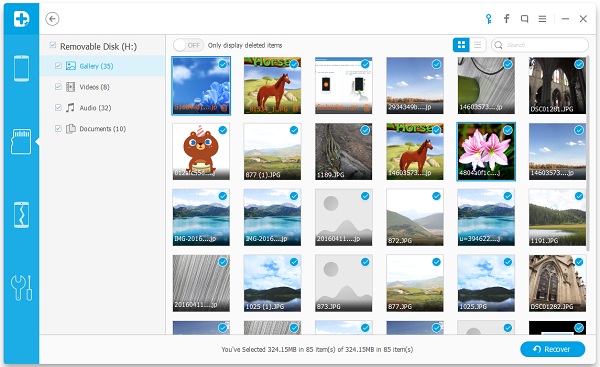This screenshot has height=367, width=600.
Task: Open the 873.JPG placeholder thumbnail
Action: point(344,283)
